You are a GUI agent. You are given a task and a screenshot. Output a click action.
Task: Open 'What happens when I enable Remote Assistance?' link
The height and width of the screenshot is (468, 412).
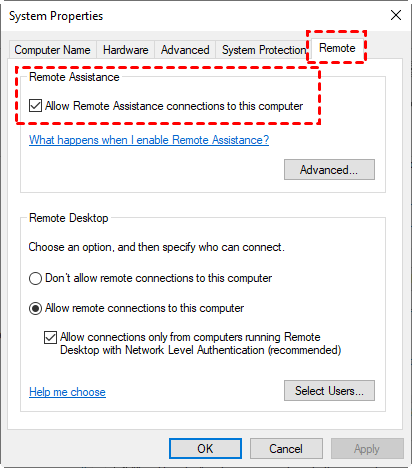(x=149, y=140)
